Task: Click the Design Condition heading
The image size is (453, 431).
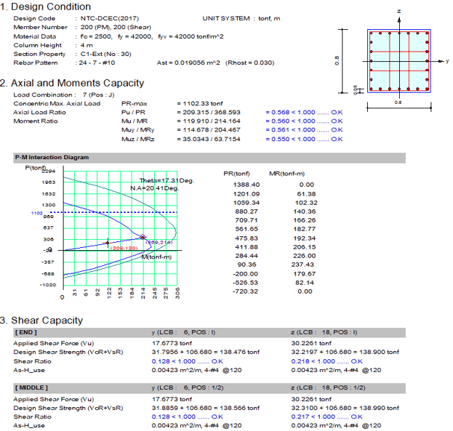Action: coord(46,7)
